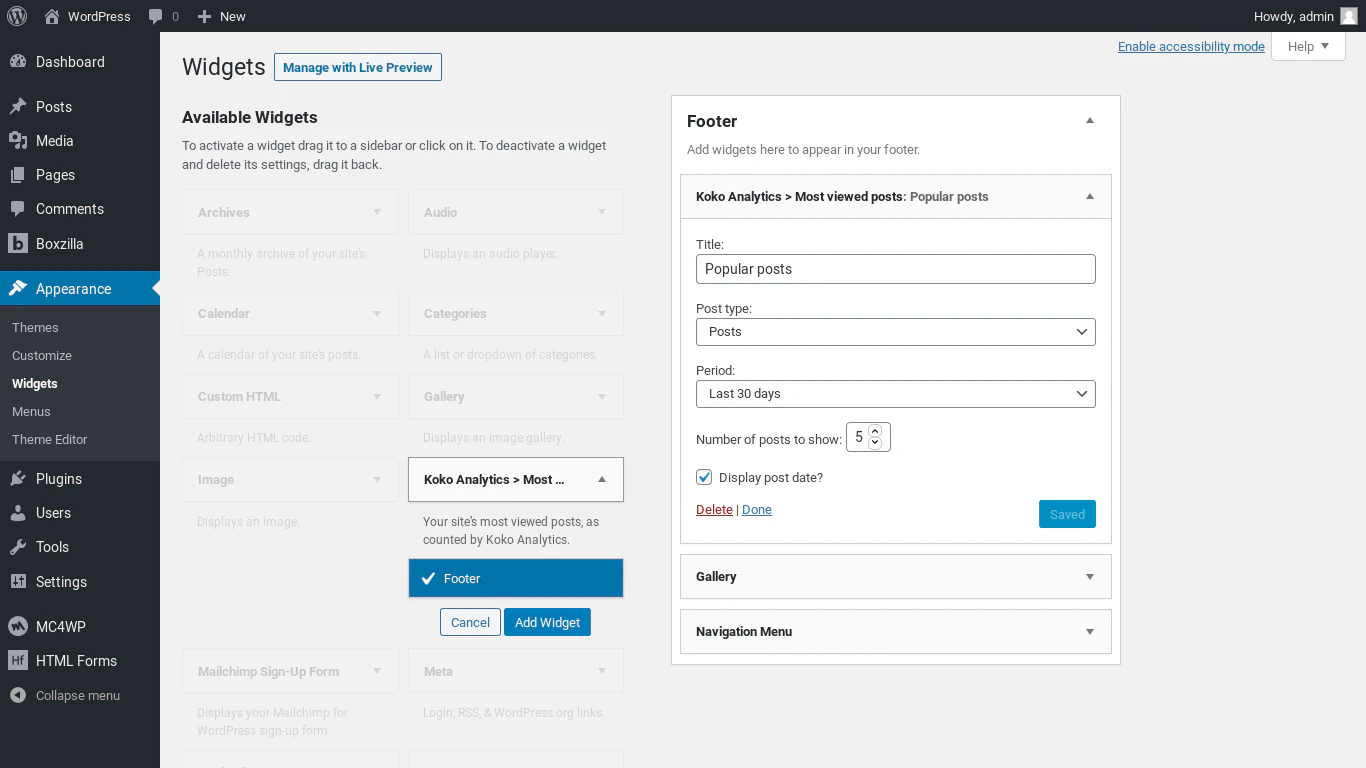
Task: Expand the Gallery widget in Footer
Action: point(1090,577)
